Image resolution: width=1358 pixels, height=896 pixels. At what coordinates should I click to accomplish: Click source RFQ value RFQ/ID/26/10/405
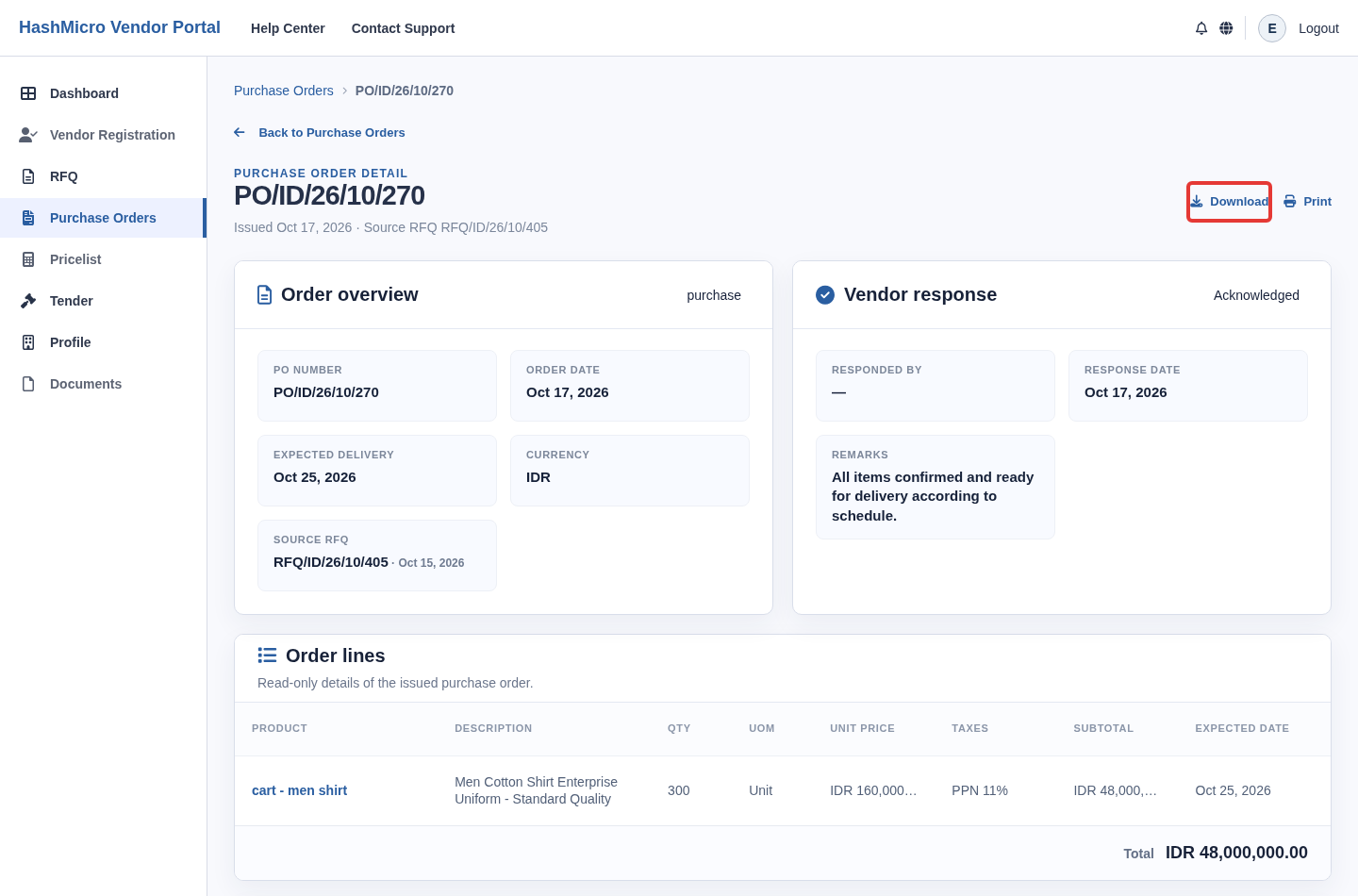pos(331,562)
